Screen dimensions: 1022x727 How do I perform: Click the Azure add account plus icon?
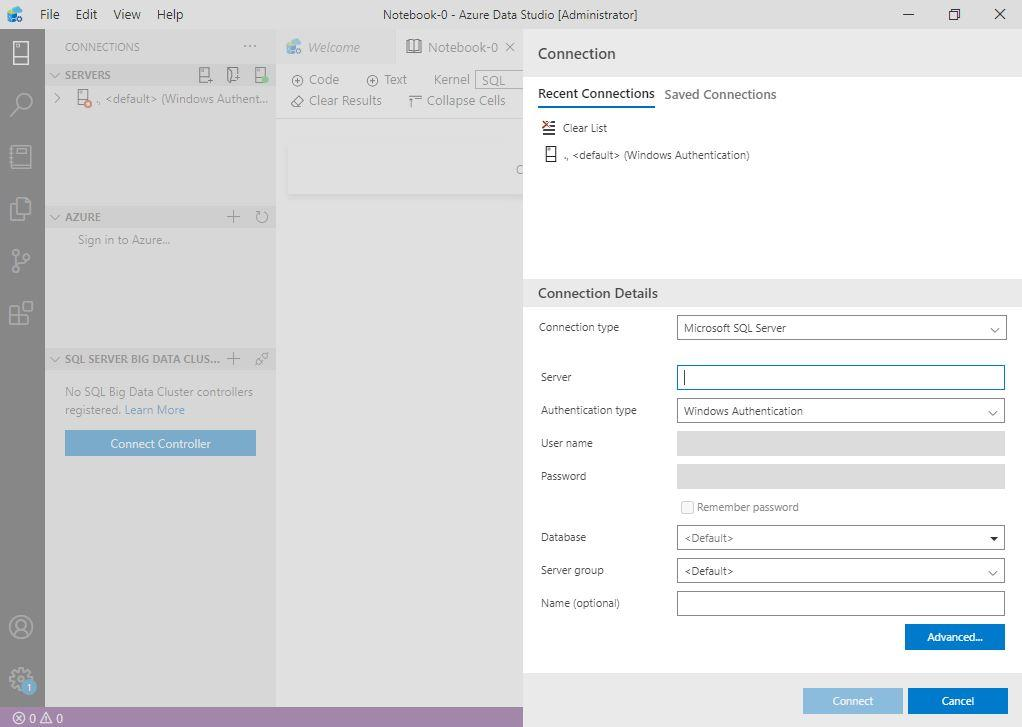[233, 216]
